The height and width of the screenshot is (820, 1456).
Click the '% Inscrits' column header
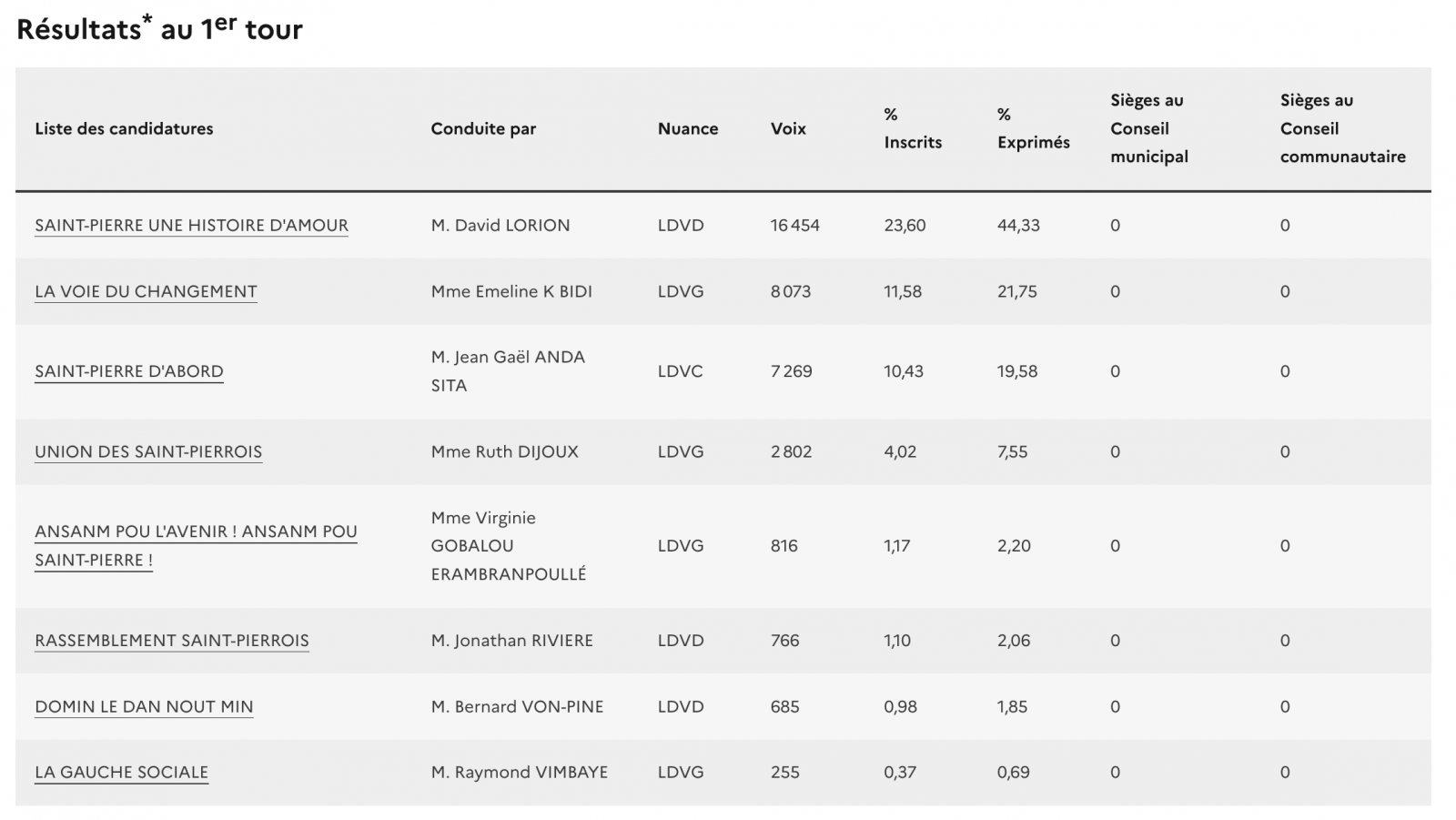tap(912, 129)
